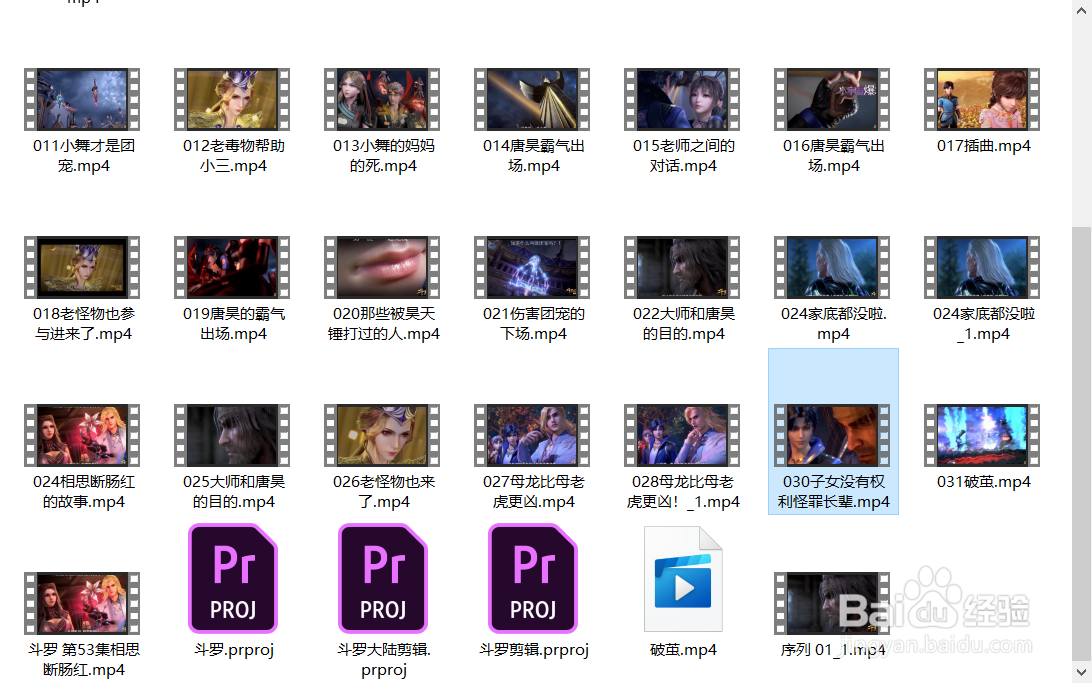Select the 031破茧.mp4 video thumbnail
1092x683 pixels.
click(x=982, y=436)
